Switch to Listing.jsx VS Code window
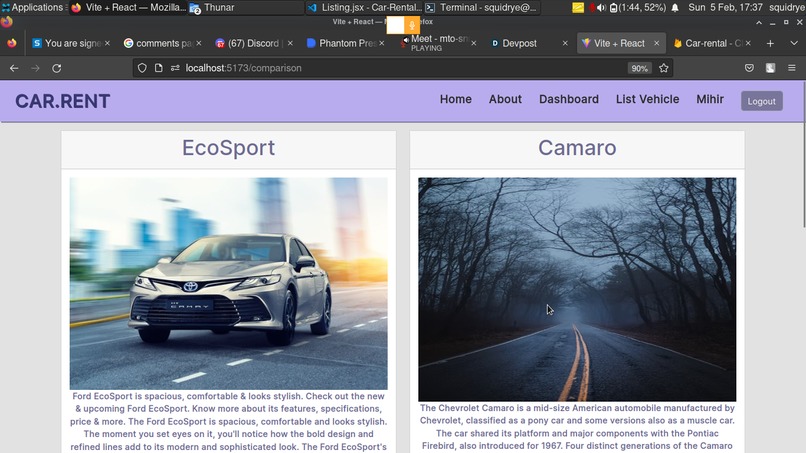This screenshot has height=453, width=806. [x=365, y=8]
